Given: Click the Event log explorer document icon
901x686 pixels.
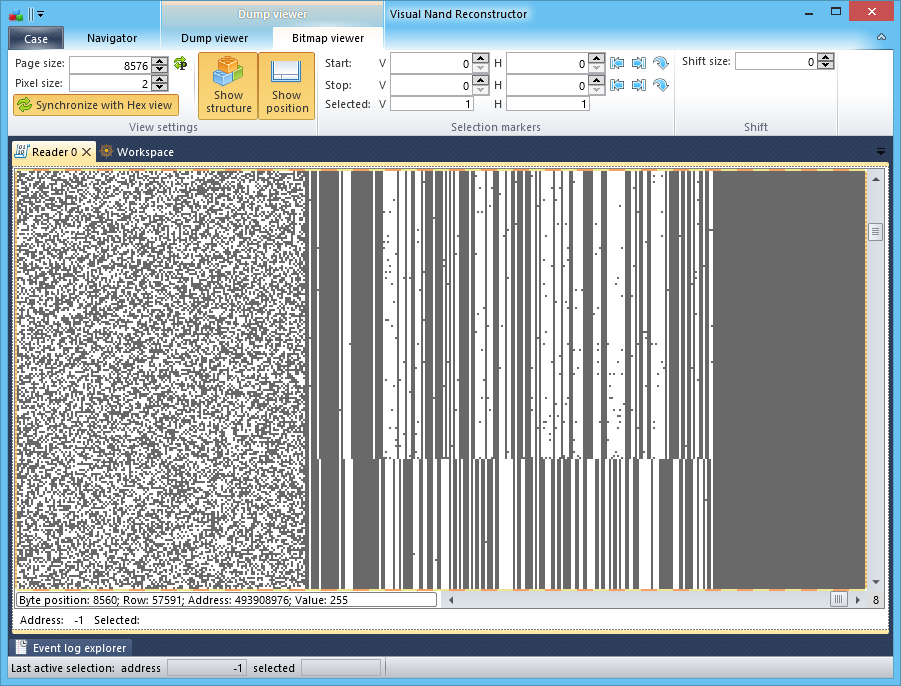Looking at the screenshot, I should pos(21,647).
